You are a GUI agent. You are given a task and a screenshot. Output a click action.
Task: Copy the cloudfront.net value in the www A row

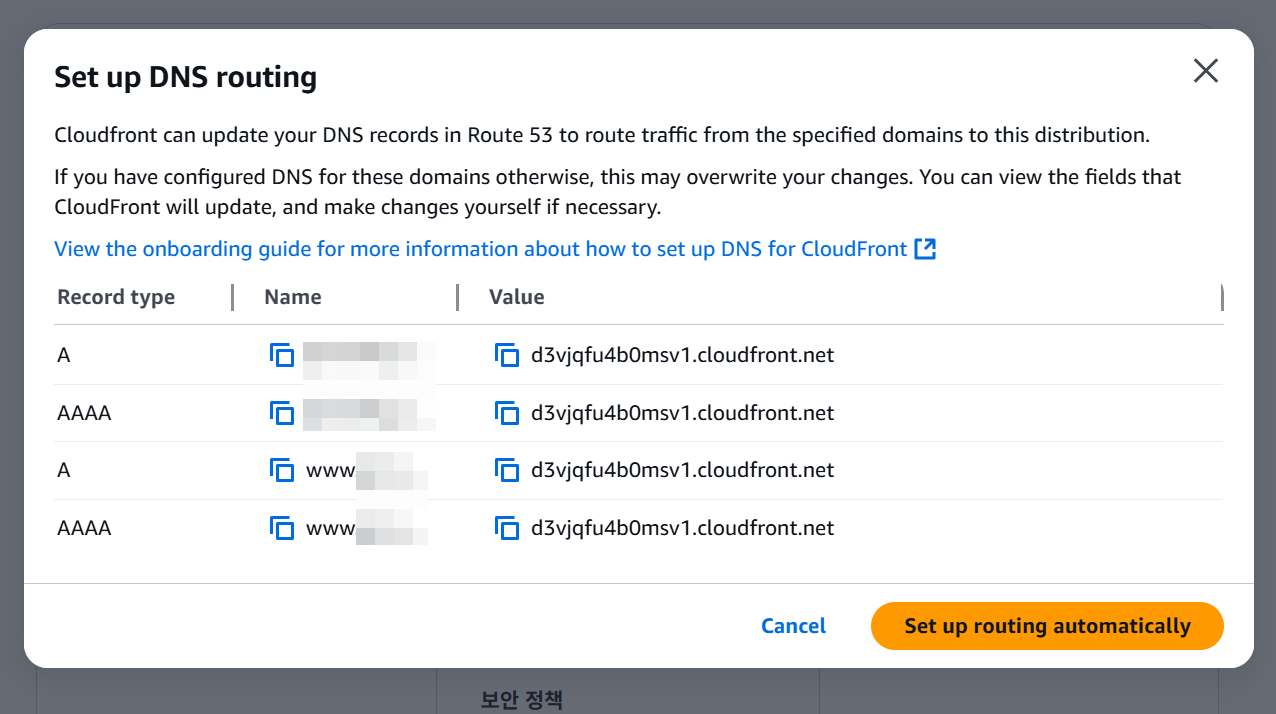(507, 470)
